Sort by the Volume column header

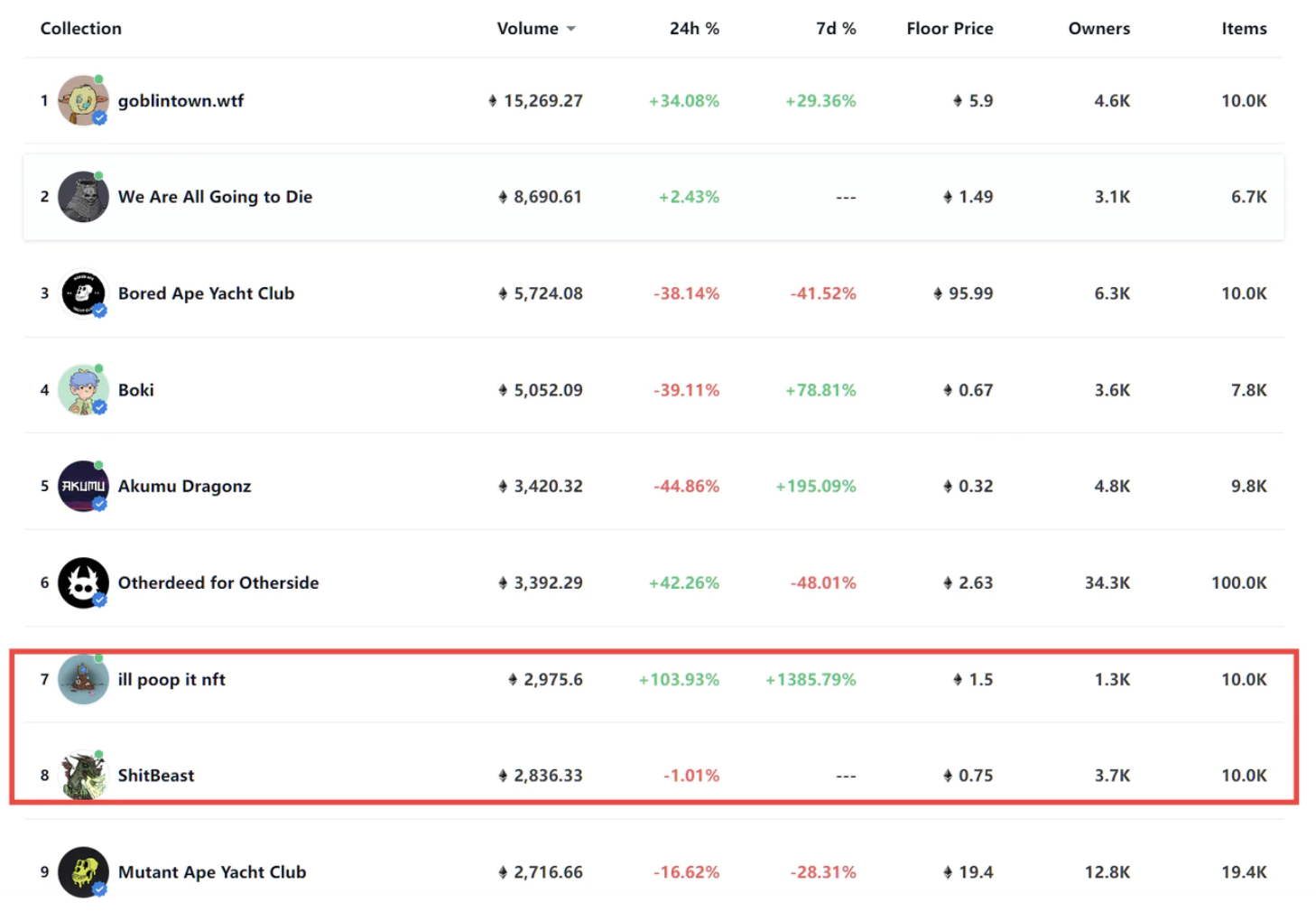pos(527,29)
